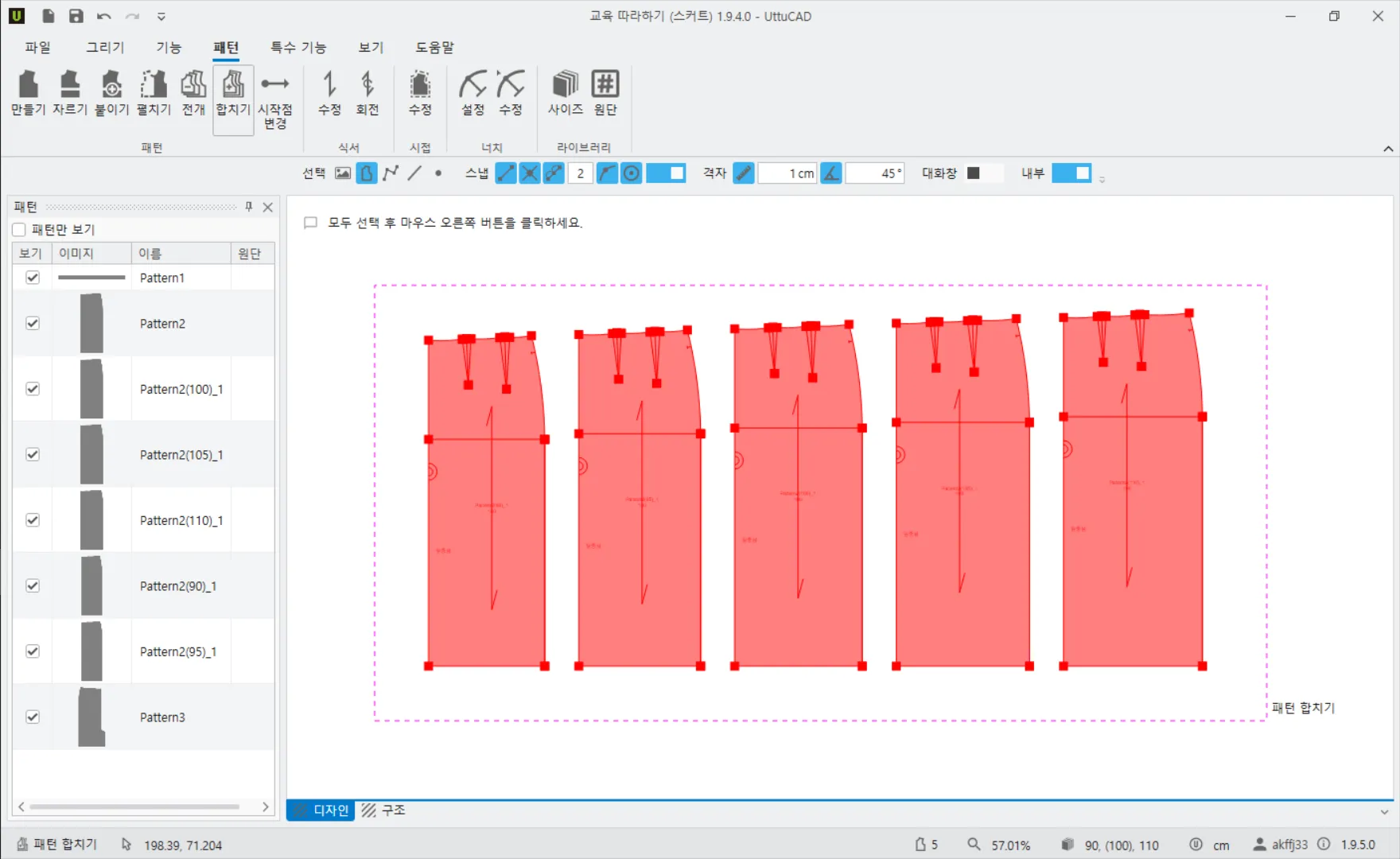Click the snap division count field

click(x=581, y=173)
